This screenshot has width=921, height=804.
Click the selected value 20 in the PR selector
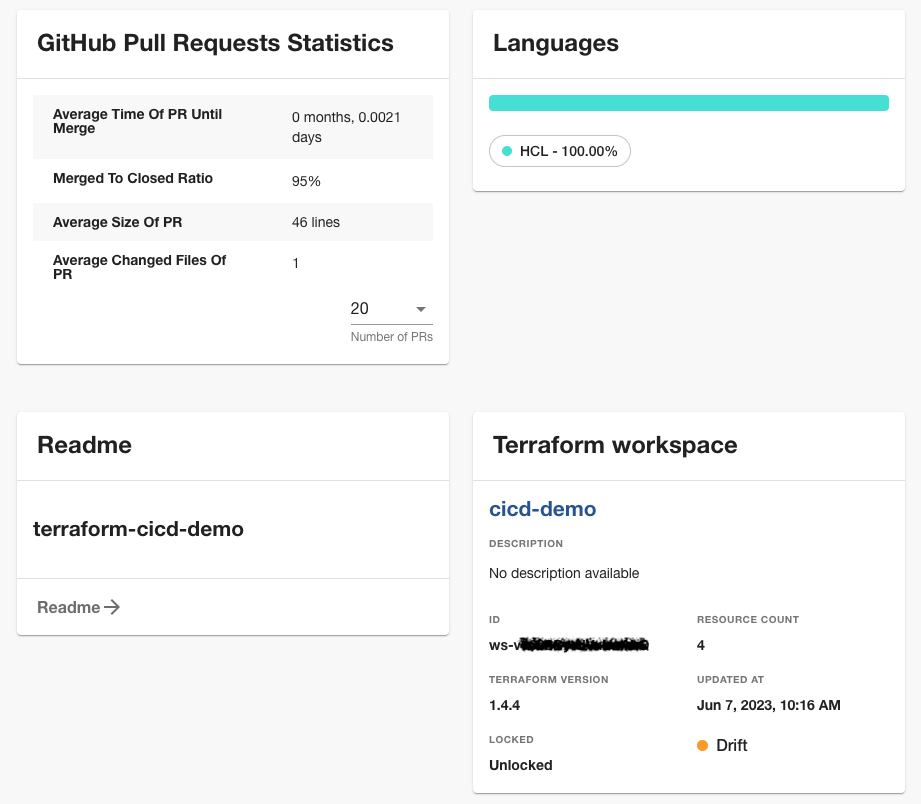[x=360, y=309]
